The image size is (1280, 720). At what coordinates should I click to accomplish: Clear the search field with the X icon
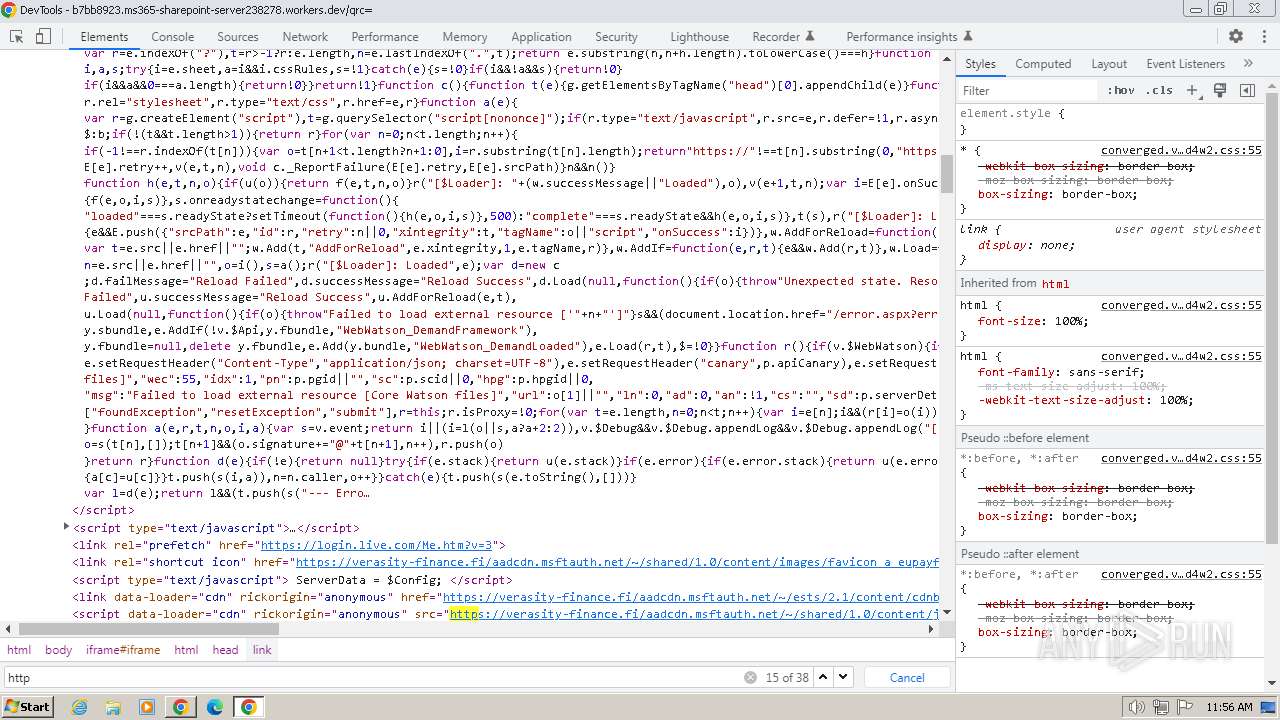(750, 677)
